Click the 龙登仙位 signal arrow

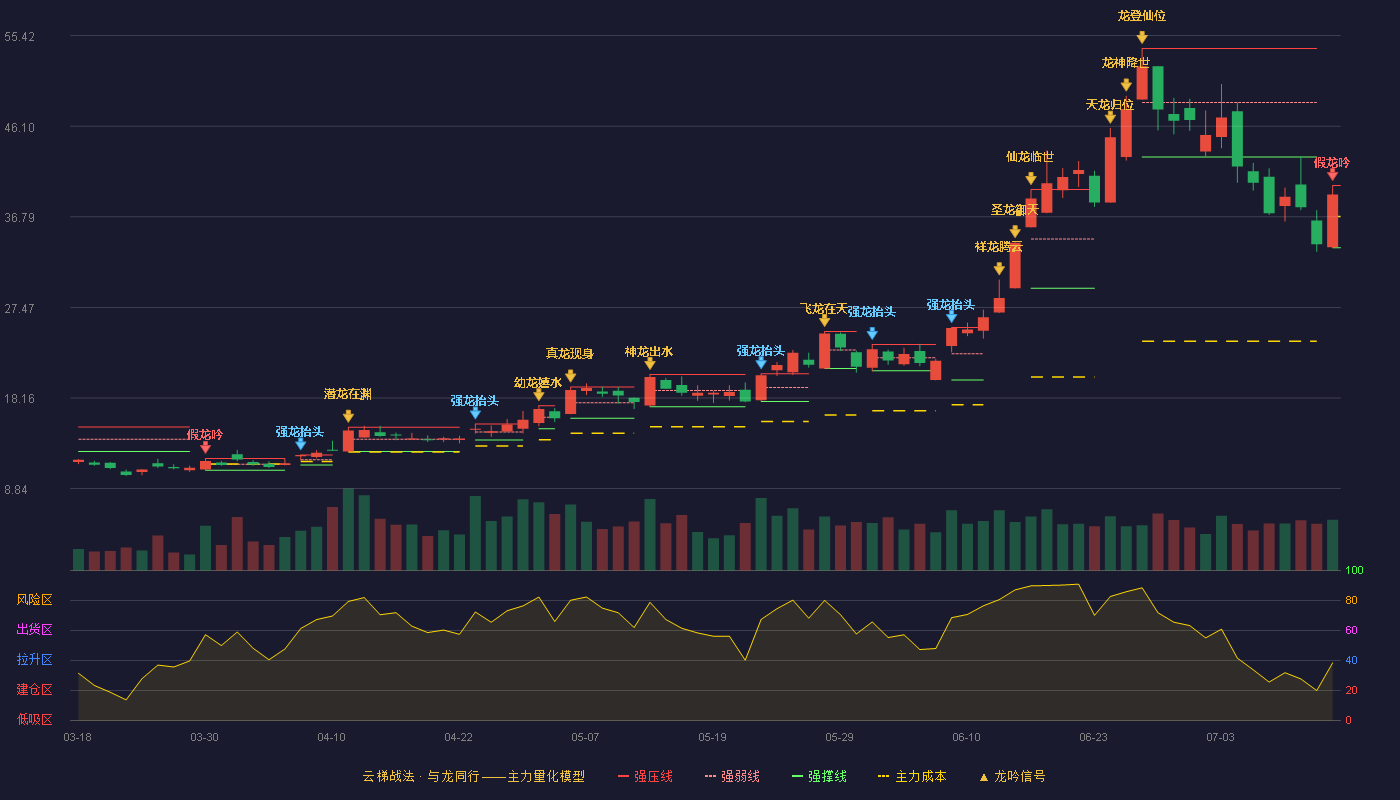[x=1142, y=38]
